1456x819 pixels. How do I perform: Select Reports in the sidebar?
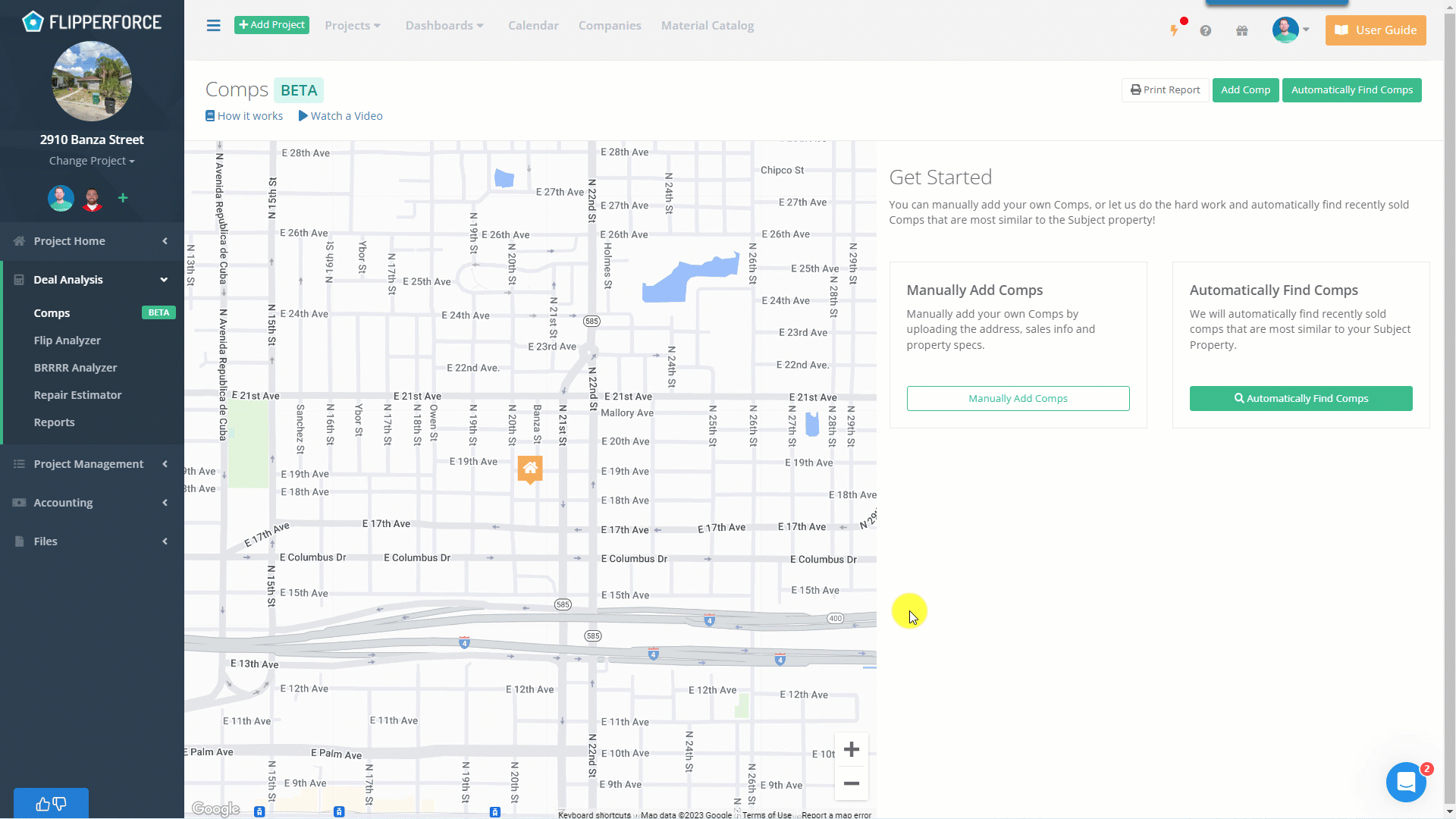click(54, 422)
